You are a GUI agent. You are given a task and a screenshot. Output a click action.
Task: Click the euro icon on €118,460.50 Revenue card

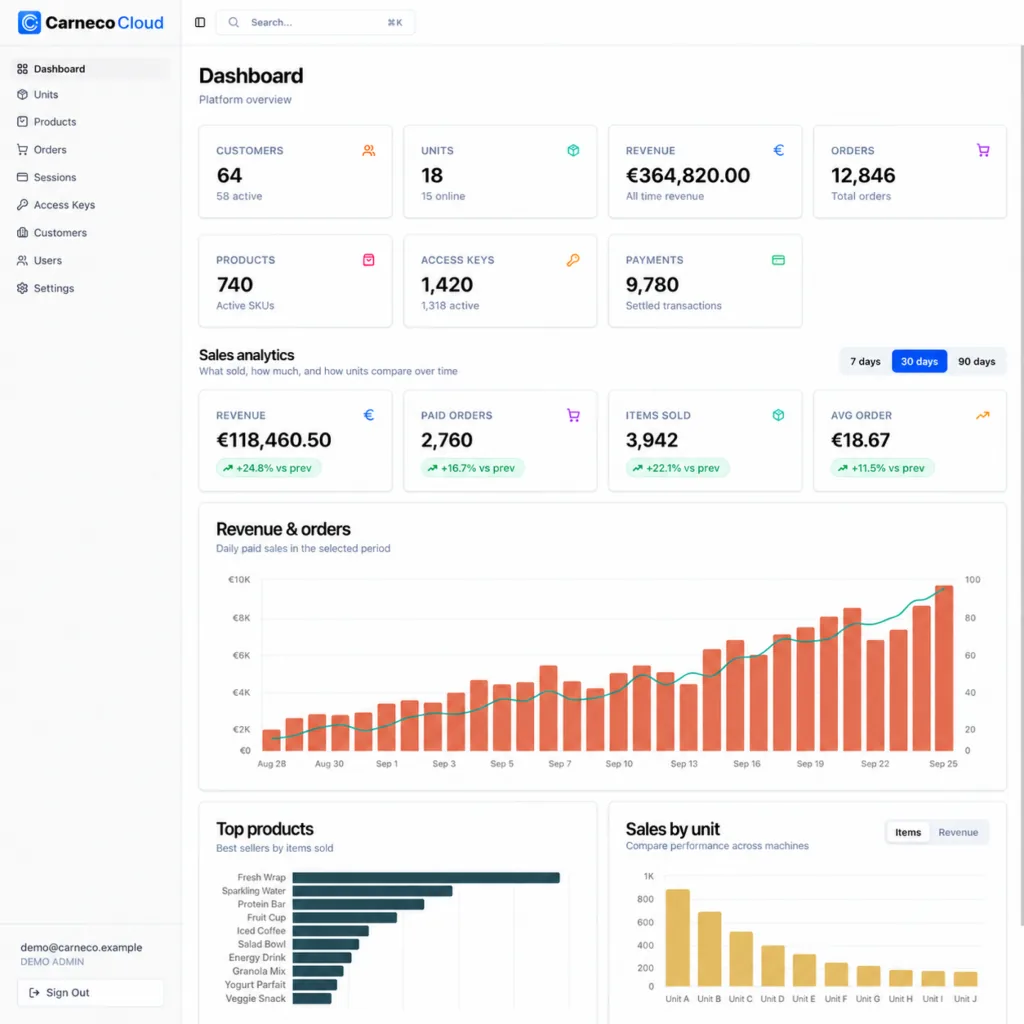tap(368, 415)
